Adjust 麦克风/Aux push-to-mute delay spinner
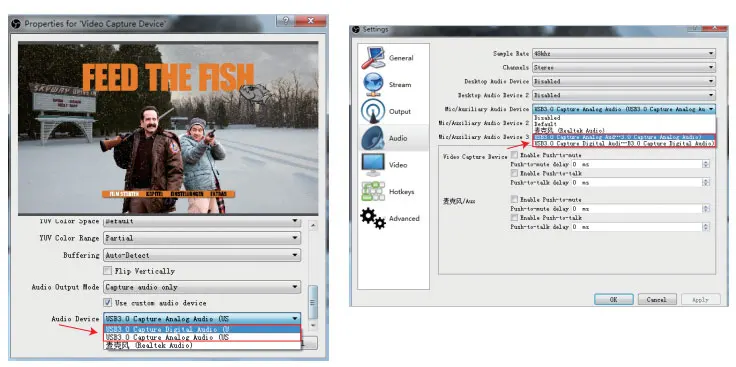 [x=705, y=209]
